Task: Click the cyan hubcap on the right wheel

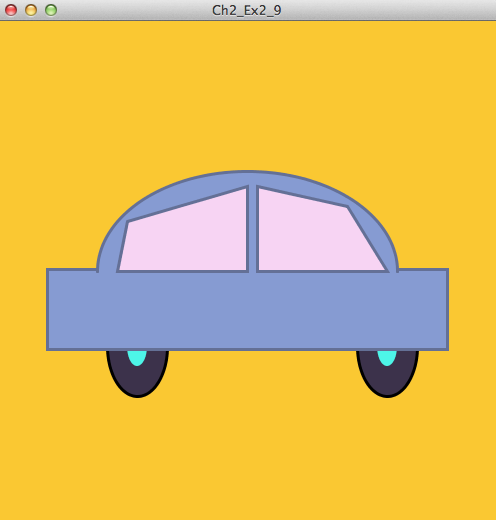Action: point(387,358)
